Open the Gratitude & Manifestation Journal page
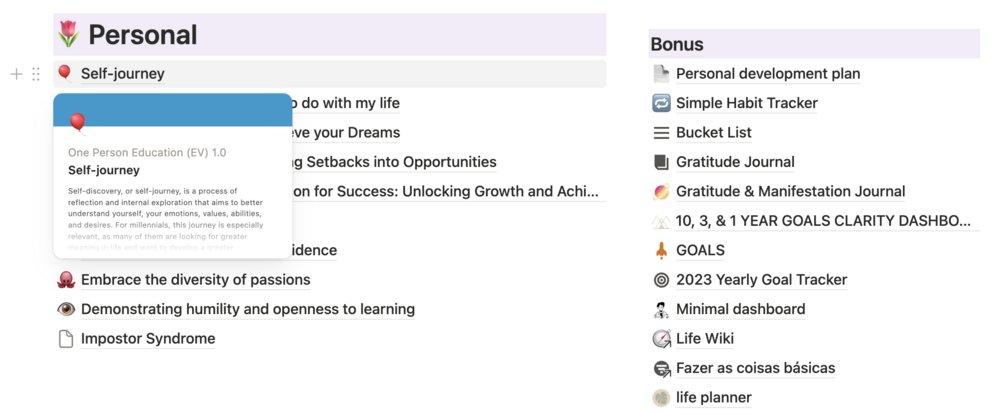This screenshot has height=413, width=1005. [790, 192]
